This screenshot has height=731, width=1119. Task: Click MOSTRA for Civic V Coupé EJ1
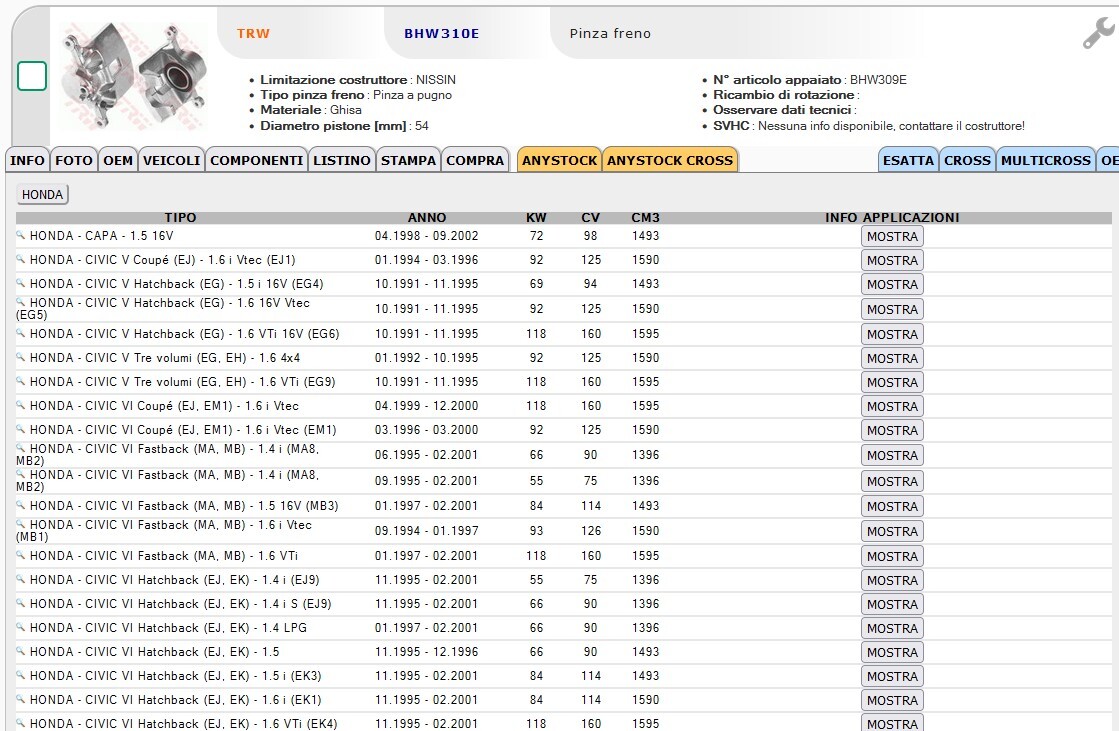[892, 261]
